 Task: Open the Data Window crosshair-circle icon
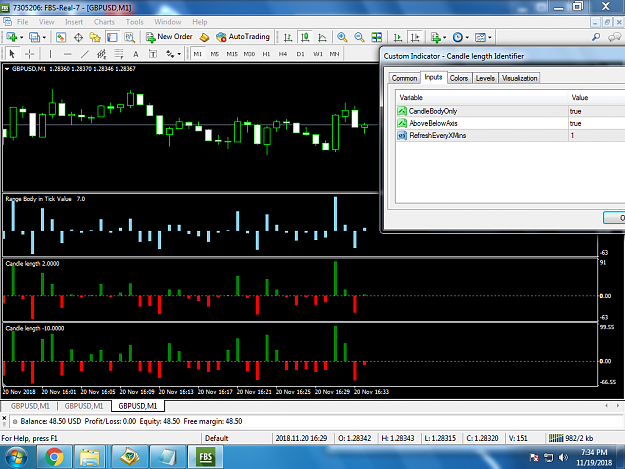[78, 37]
